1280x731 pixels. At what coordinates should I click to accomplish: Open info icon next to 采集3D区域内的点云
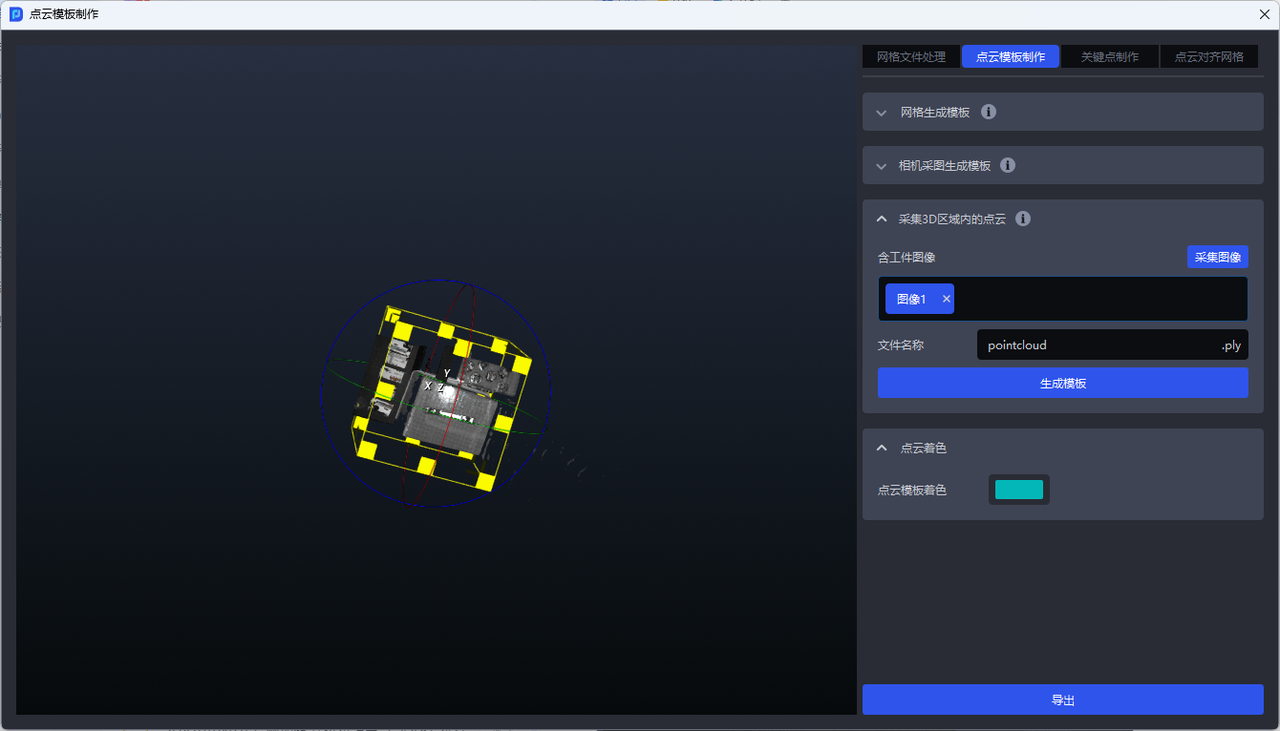tap(1023, 219)
